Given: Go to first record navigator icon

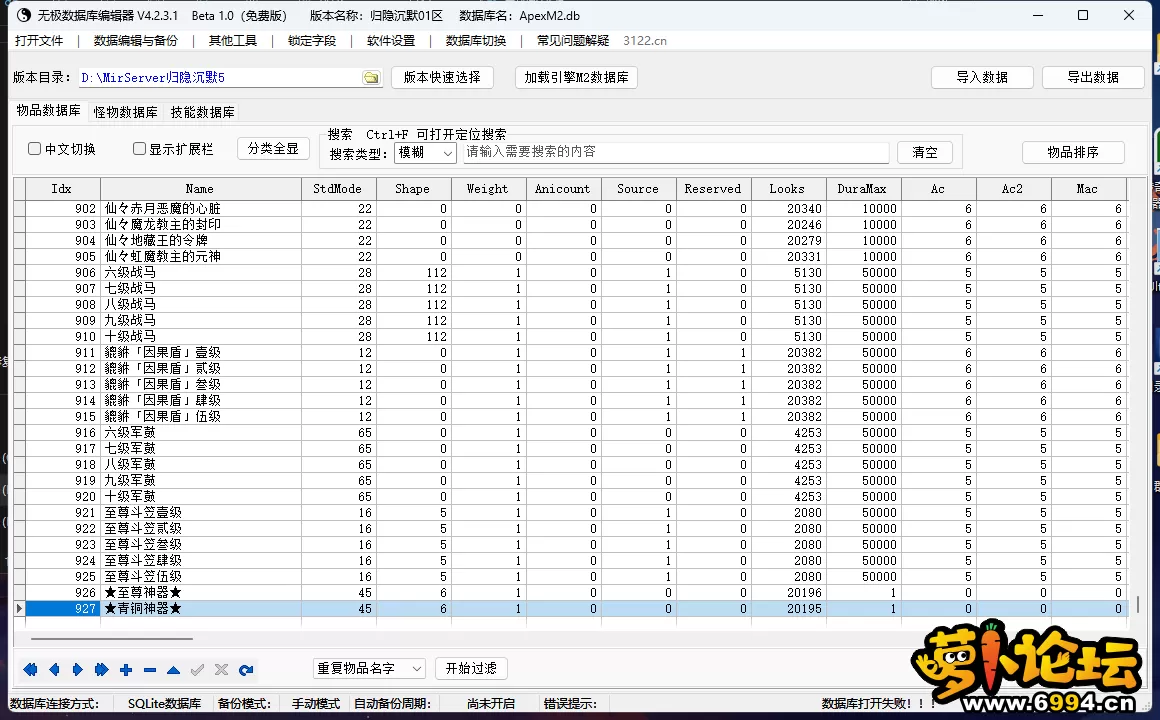Looking at the screenshot, I should point(30,670).
